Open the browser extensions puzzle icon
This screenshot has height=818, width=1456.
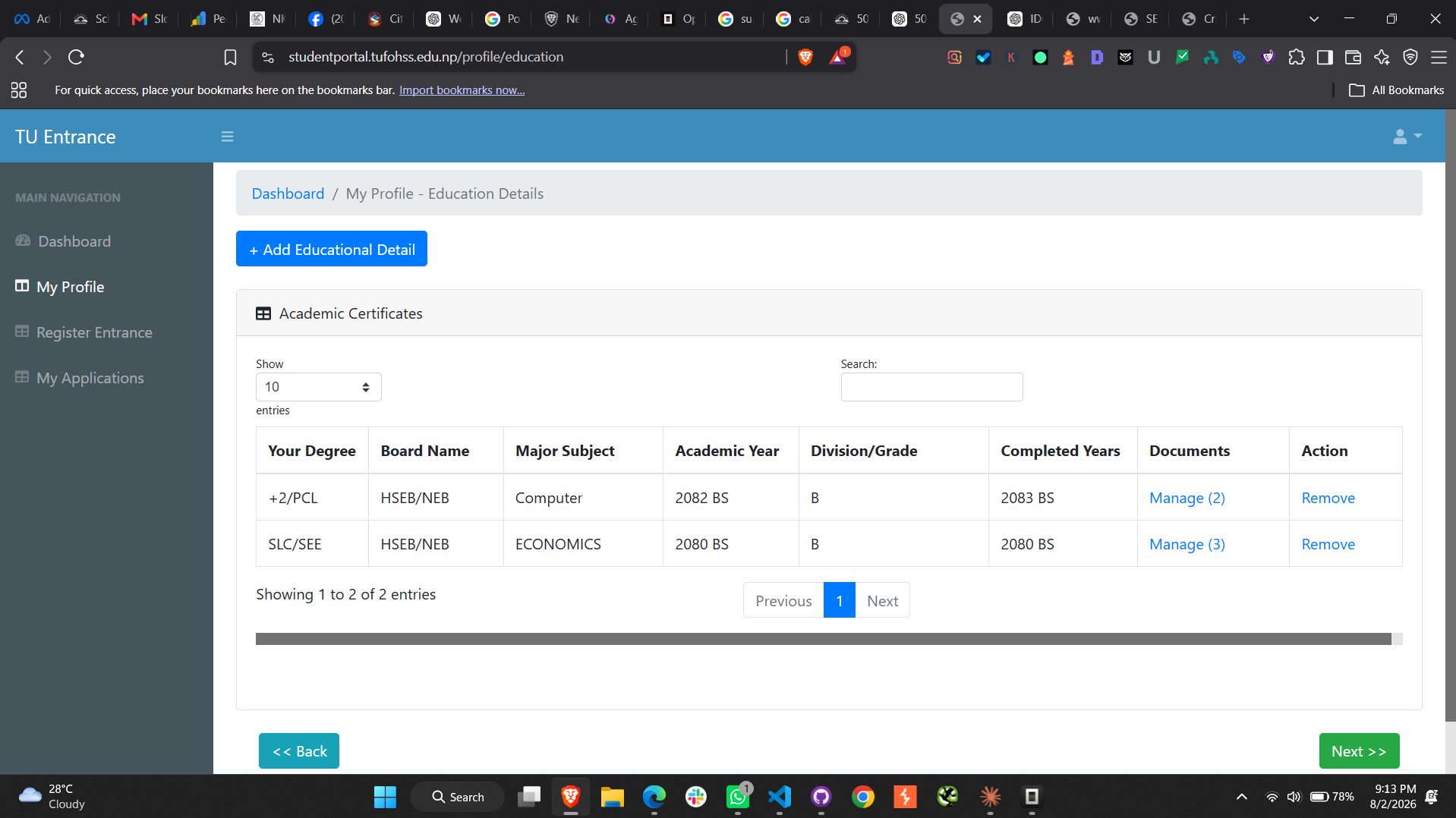[1297, 57]
